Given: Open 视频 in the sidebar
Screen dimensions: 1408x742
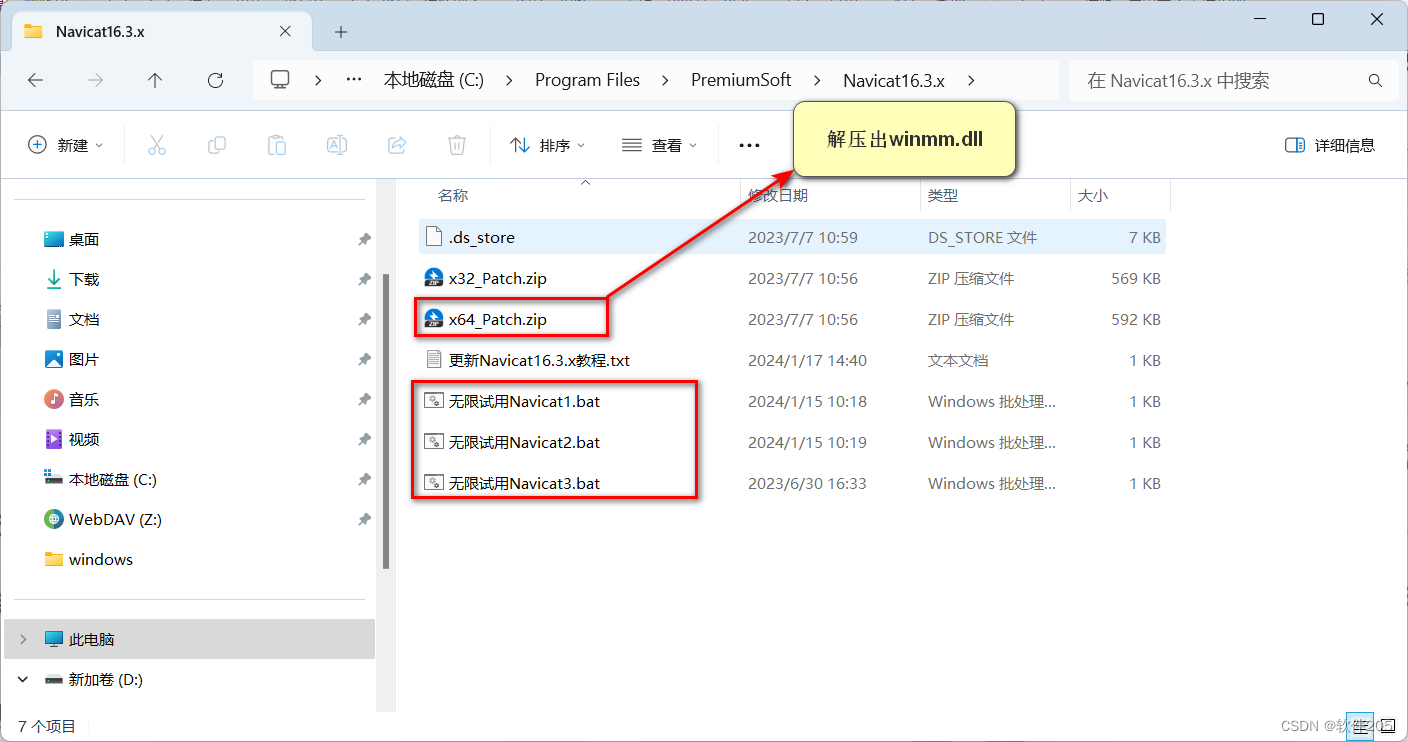Looking at the screenshot, I should (x=84, y=439).
